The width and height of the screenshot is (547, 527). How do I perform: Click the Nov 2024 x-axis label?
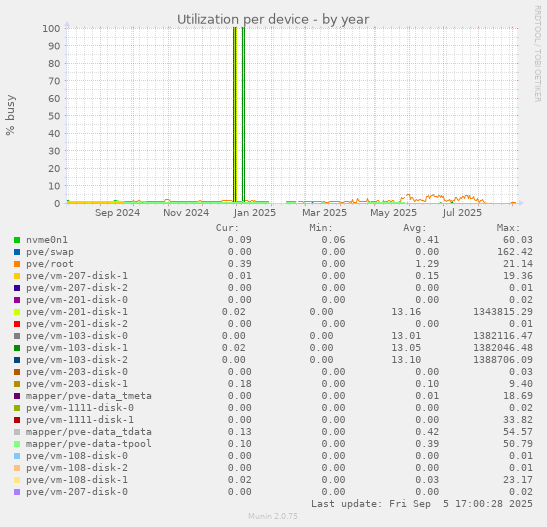point(186,213)
